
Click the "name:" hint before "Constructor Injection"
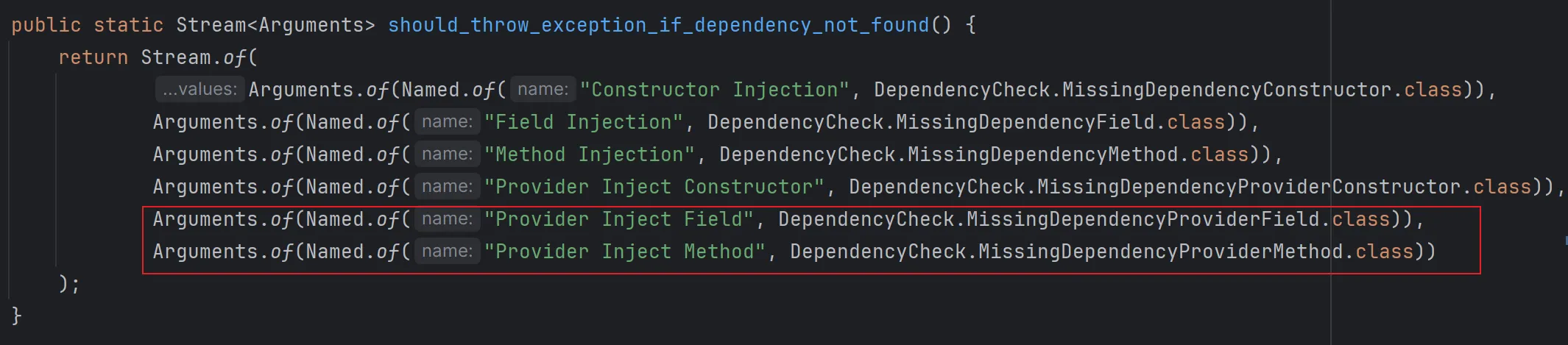(543, 90)
